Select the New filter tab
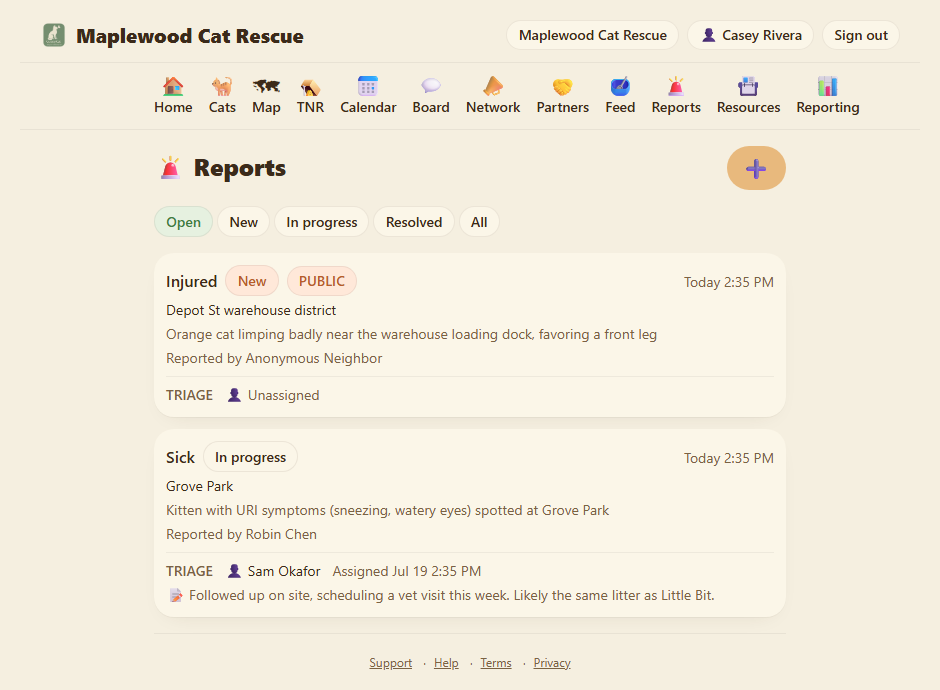This screenshot has height=690, width=940. (243, 222)
